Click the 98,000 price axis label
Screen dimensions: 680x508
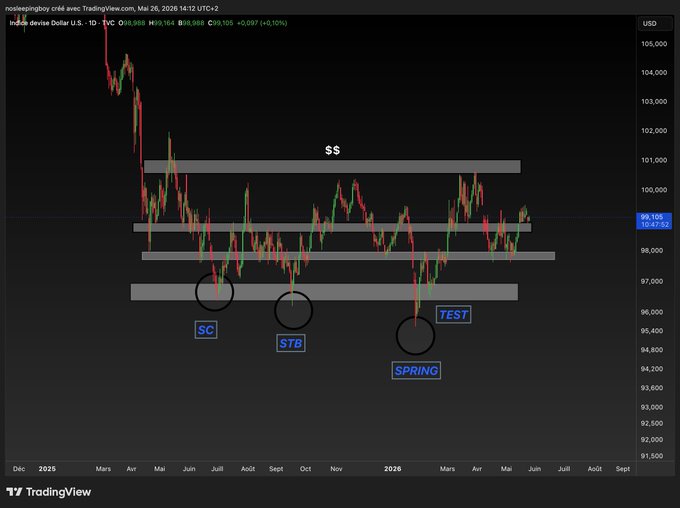click(x=652, y=250)
